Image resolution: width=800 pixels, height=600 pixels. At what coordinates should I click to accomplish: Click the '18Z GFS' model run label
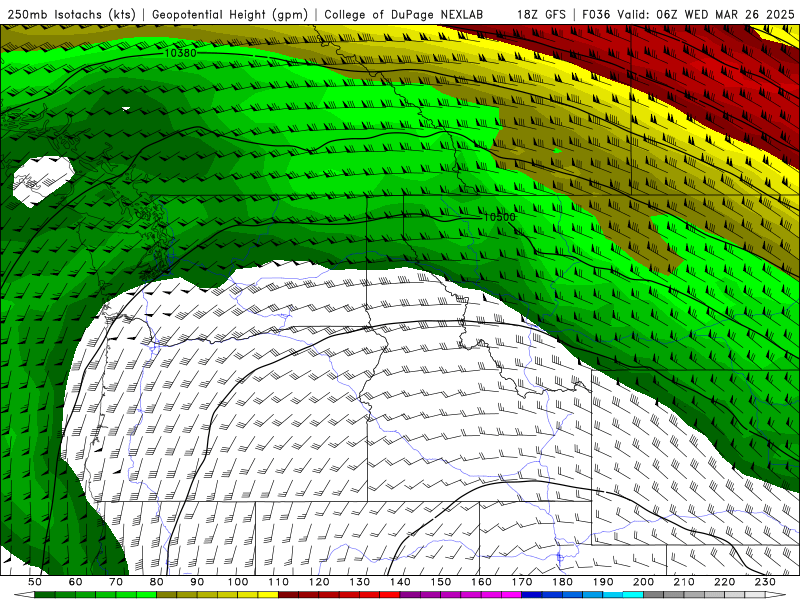click(541, 15)
